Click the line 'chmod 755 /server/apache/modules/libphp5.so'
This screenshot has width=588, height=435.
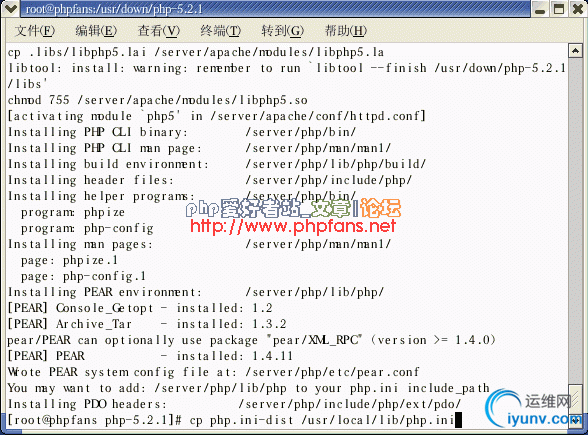click(158, 100)
